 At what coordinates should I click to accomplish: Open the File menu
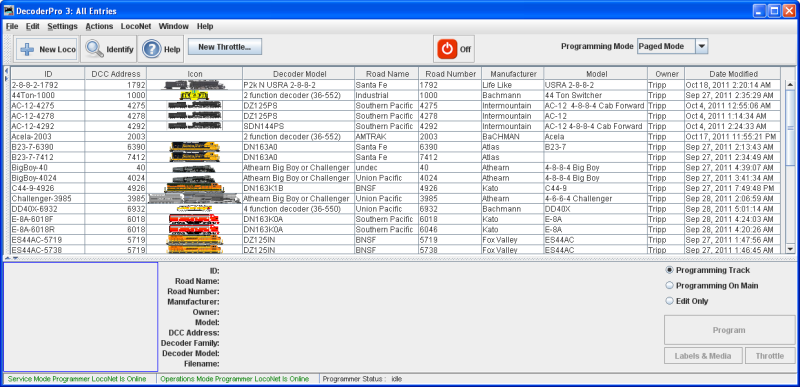click(x=12, y=26)
